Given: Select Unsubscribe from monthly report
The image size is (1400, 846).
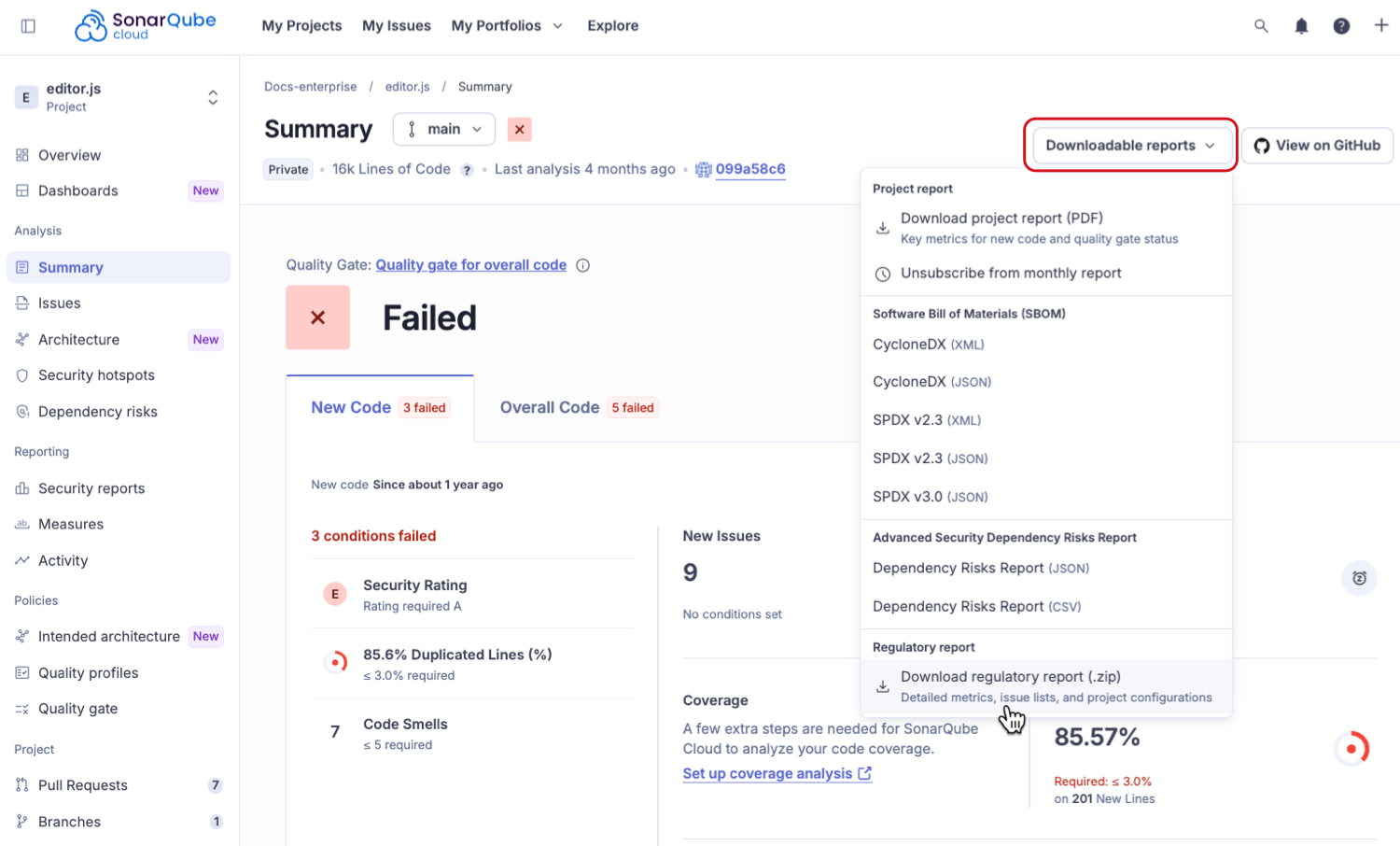Looking at the screenshot, I should pos(1046,274).
